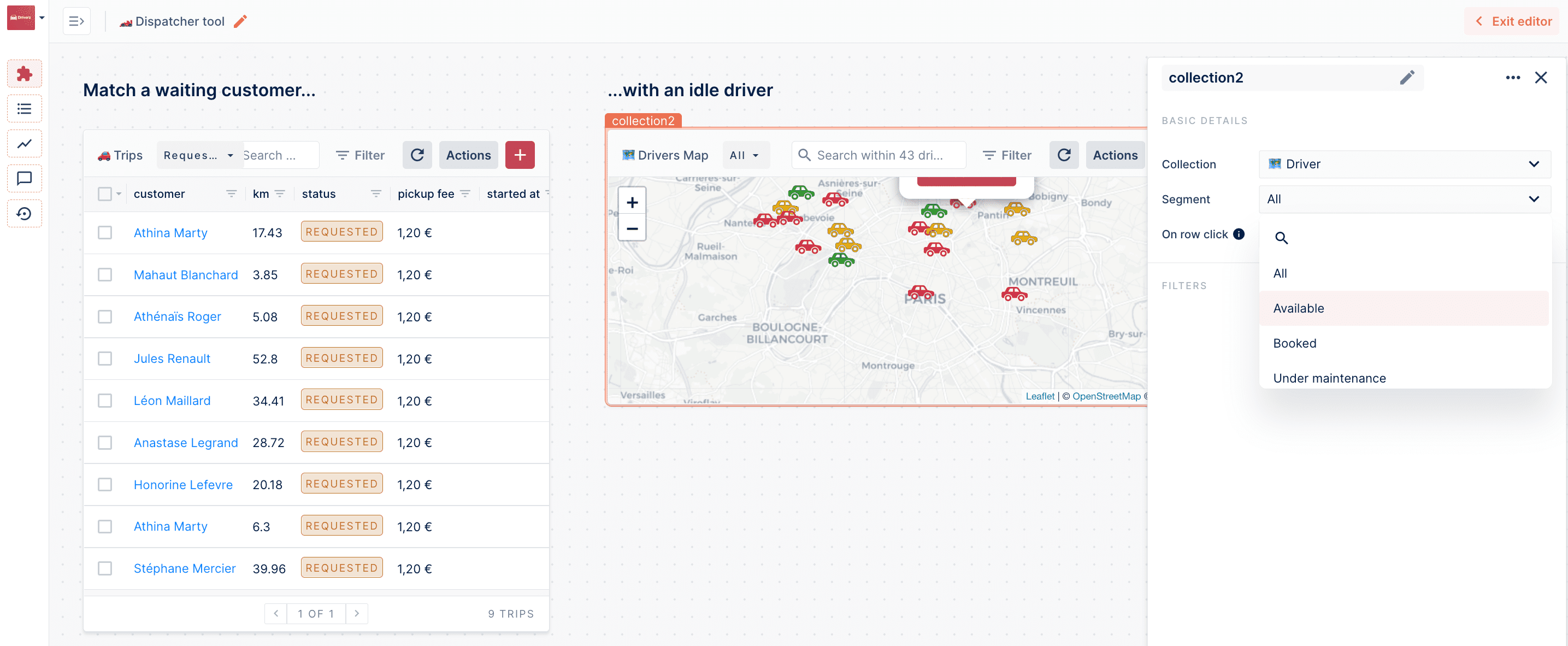Check the box for Mahaut Blanchard row
This screenshot has width=1568, height=646.
click(105, 274)
